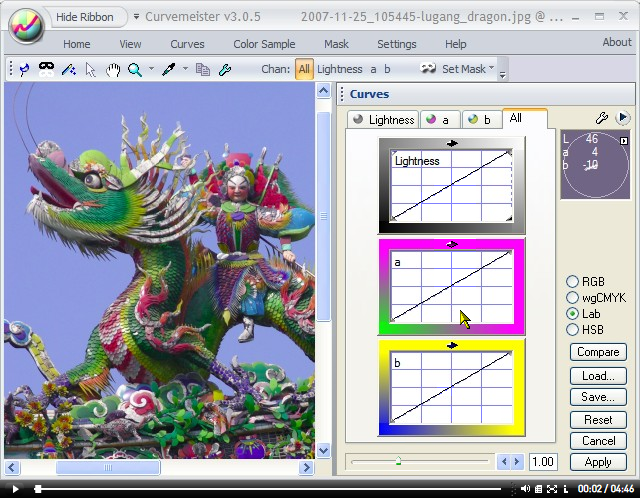
Task: Click the Curvemeister round application logo button
Action: click(x=26, y=24)
